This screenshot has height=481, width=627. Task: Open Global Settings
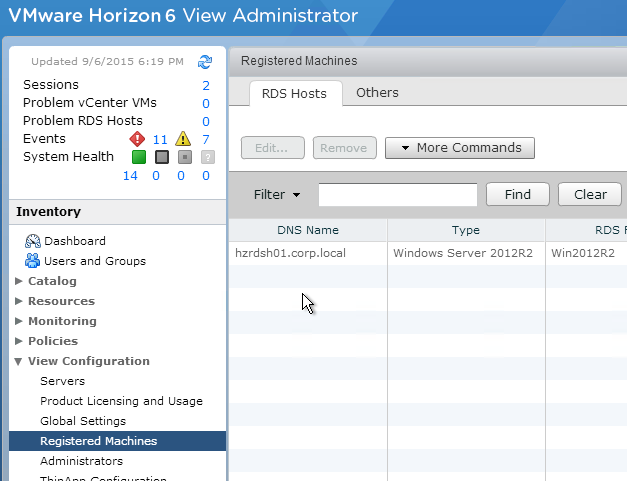click(x=83, y=421)
